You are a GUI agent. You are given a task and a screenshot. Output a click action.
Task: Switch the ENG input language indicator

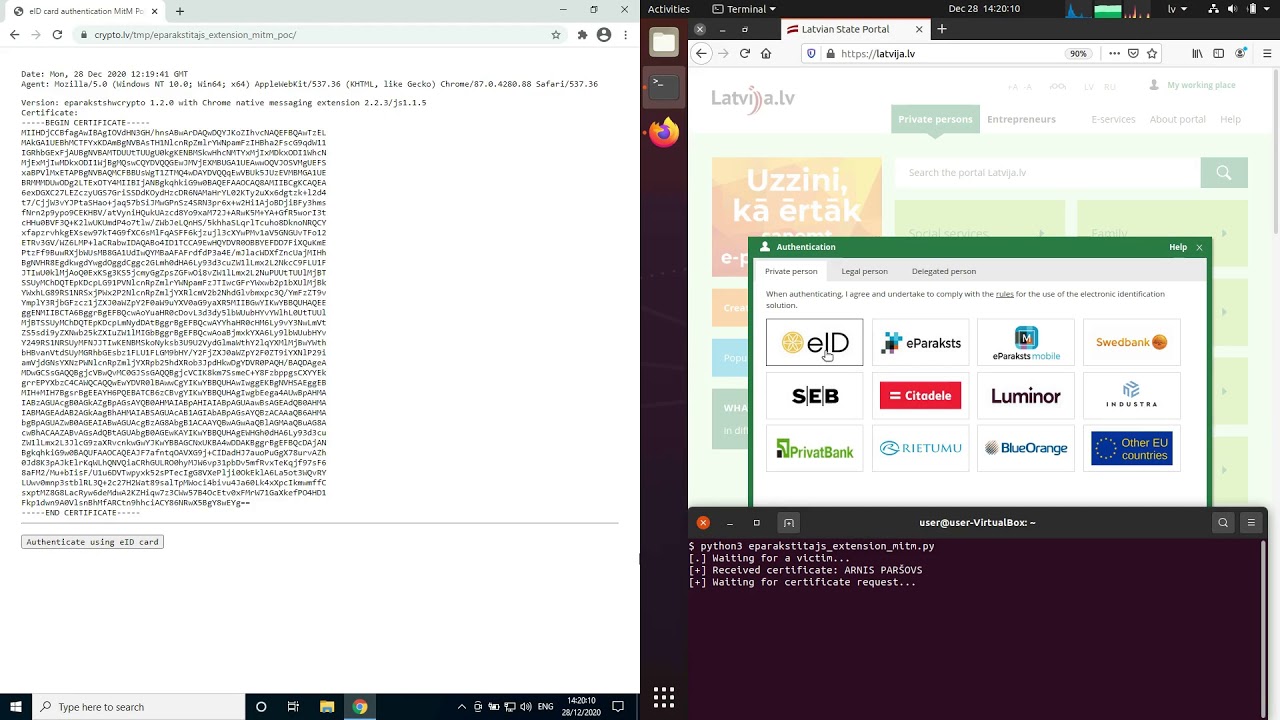point(545,706)
